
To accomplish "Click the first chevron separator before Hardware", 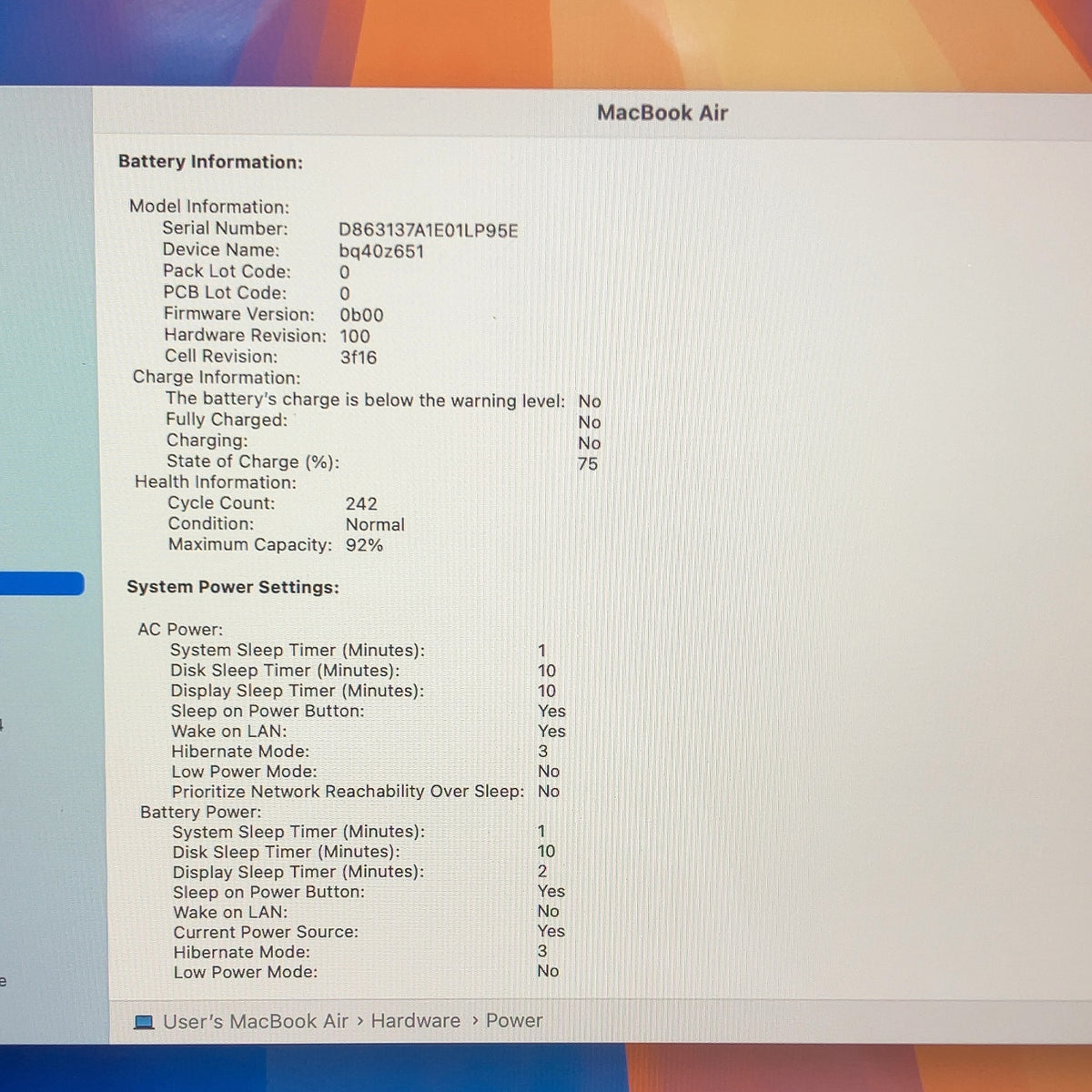I will (360, 1021).
